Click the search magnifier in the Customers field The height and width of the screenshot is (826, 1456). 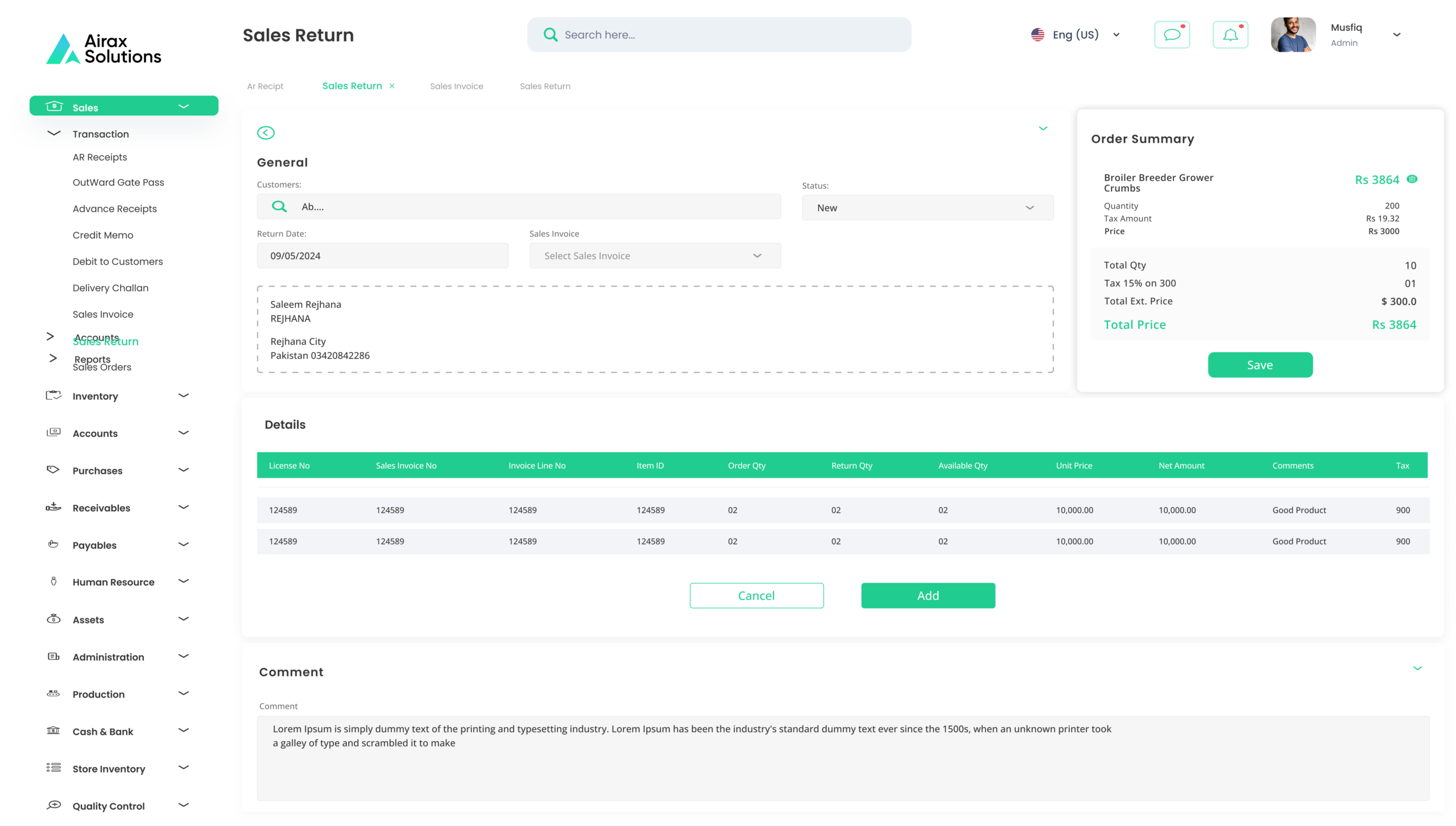coord(279,206)
